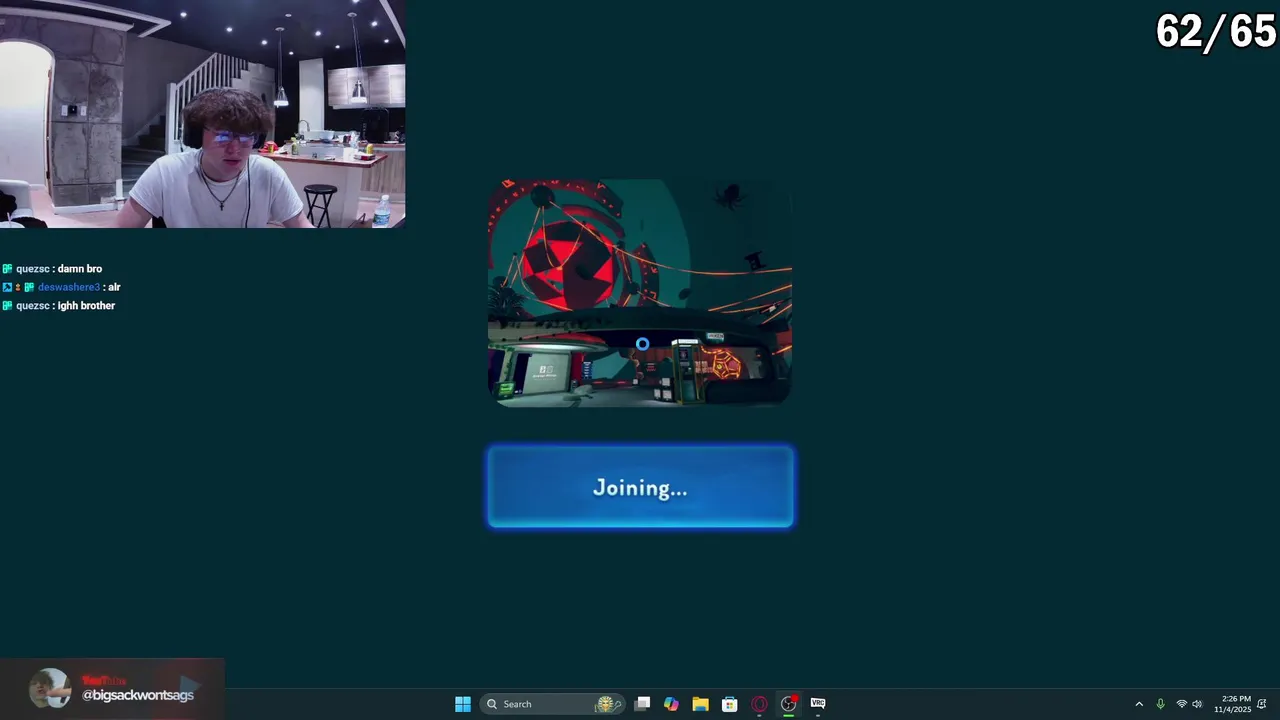Open the Opera GX browser icon
1280x720 pixels.
click(759, 704)
